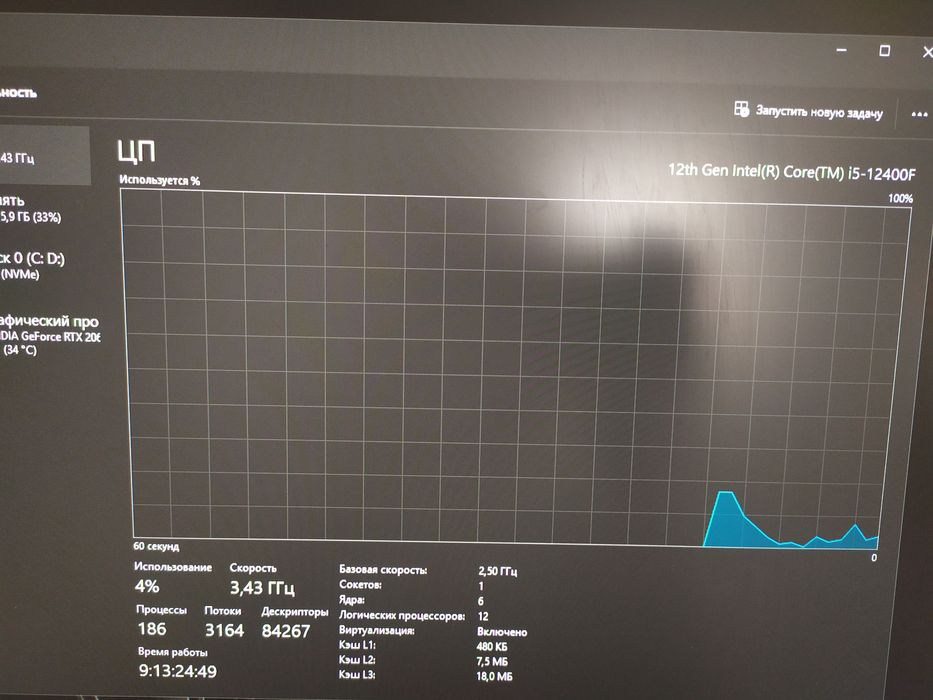Select the NVIDIA GeForce RTX GPU item
This screenshot has width=933, height=700.
[x=49, y=335]
